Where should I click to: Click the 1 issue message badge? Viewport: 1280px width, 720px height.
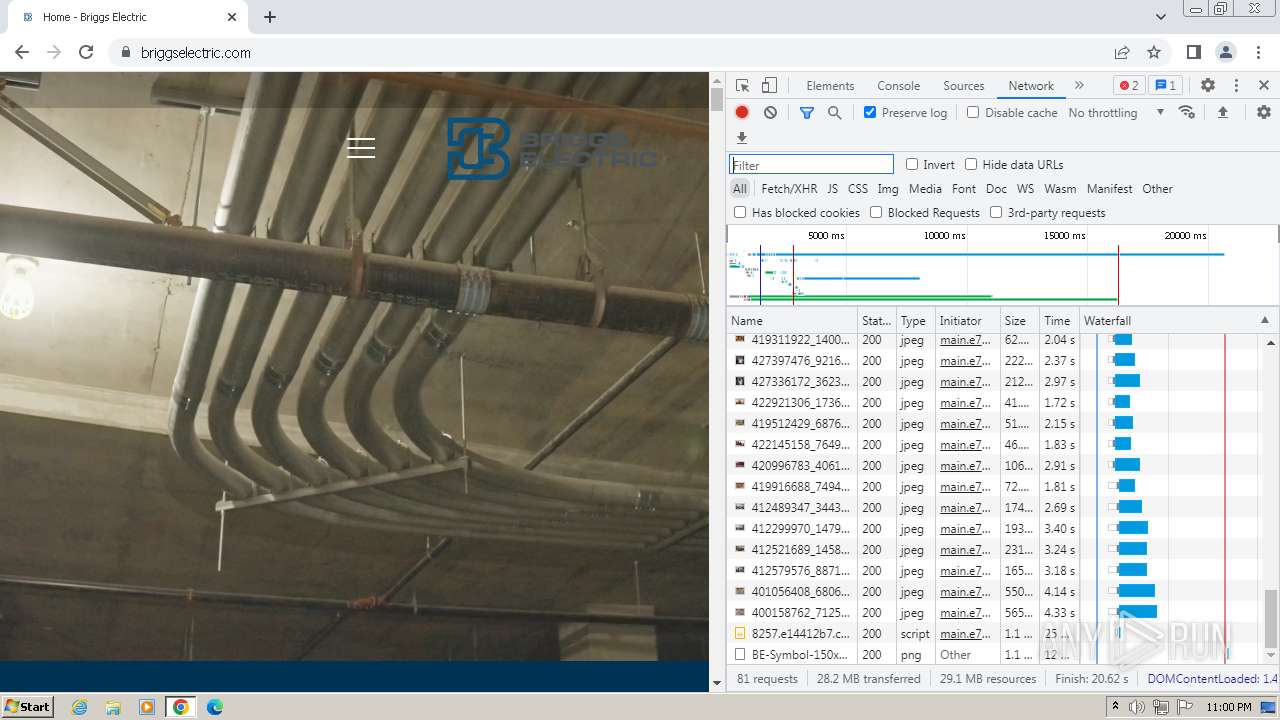1164,86
